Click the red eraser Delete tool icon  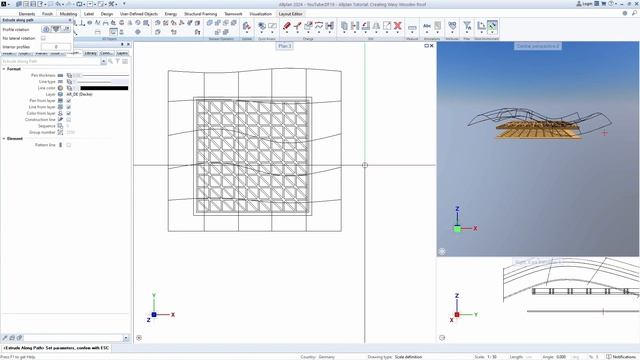[287, 26]
